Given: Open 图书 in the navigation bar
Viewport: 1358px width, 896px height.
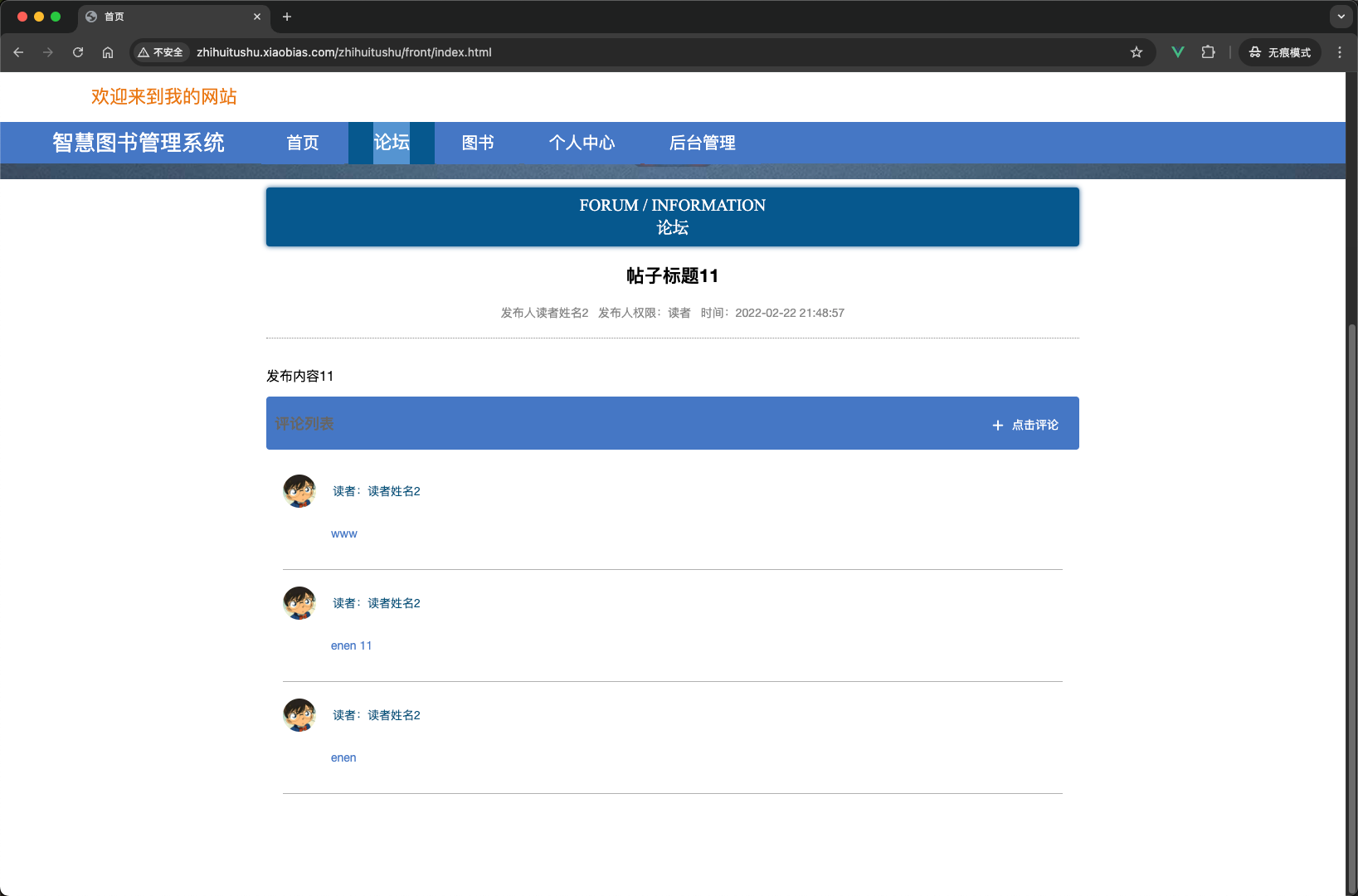Looking at the screenshot, I should click(x=478, y=143).
